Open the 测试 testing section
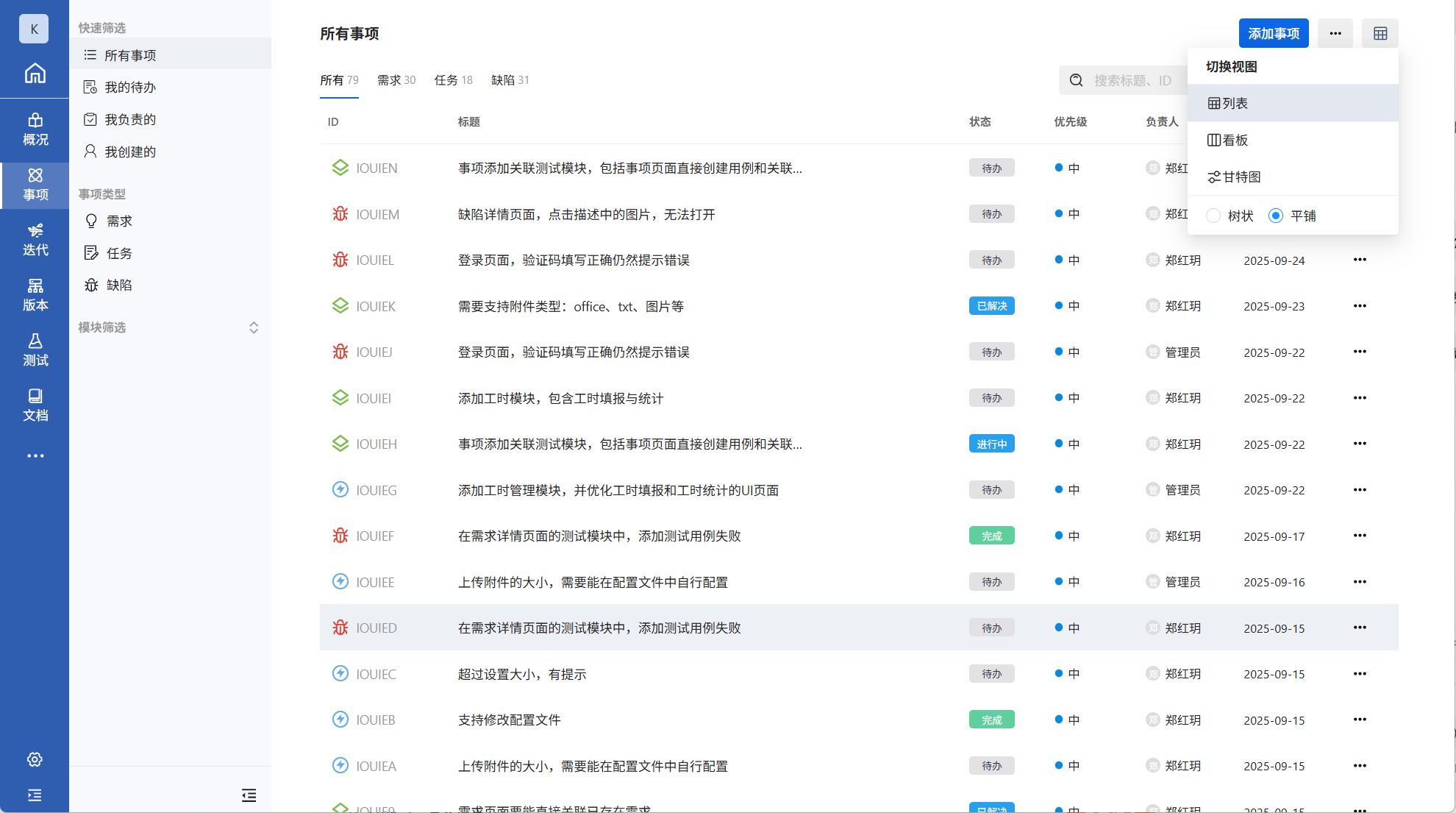The image size is (1456, 813). [35, 350]
